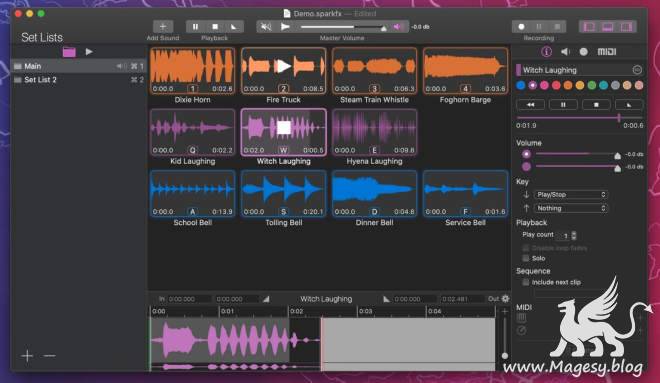Start recording with the record button

[x=521, y=27]
